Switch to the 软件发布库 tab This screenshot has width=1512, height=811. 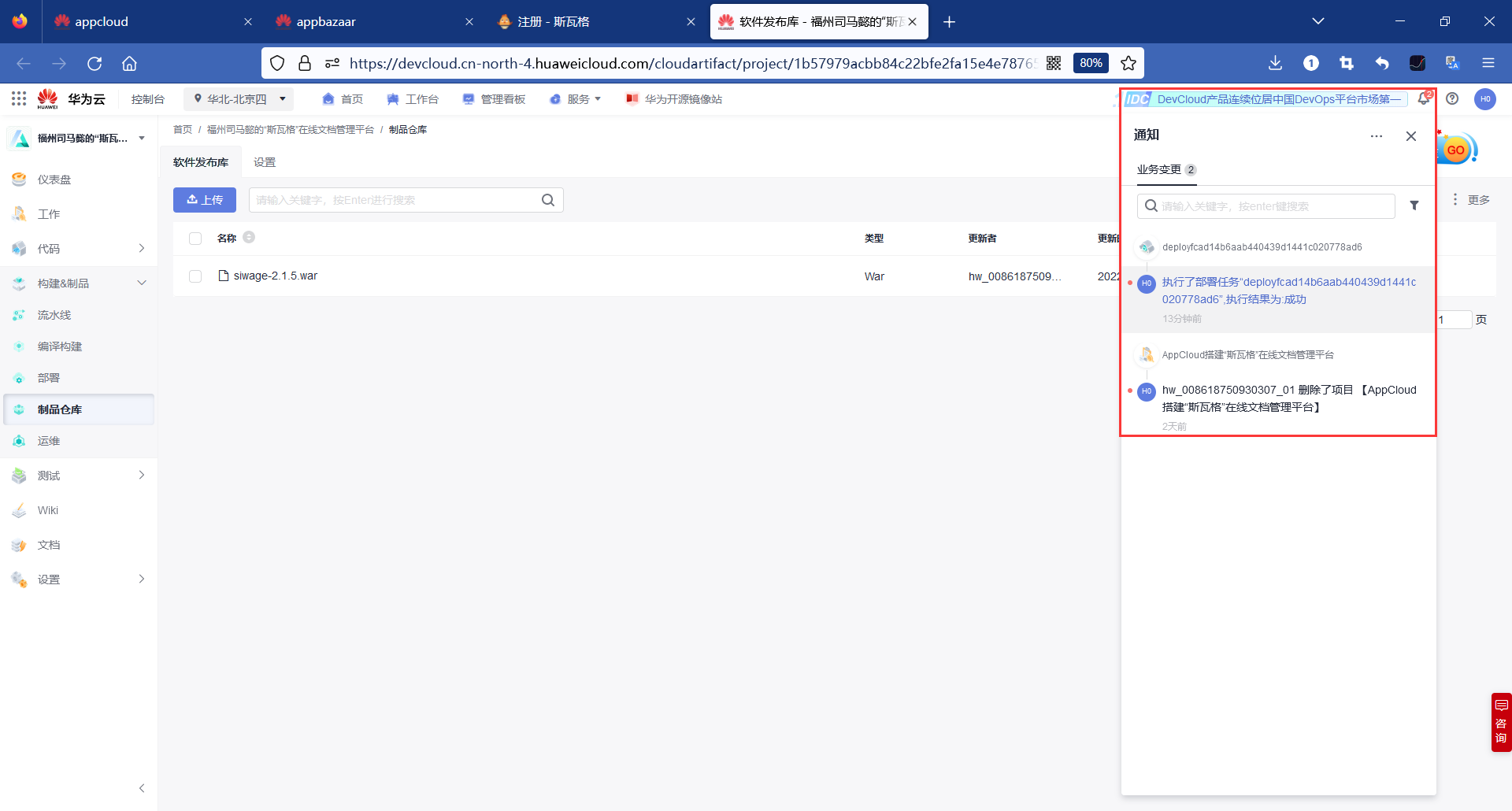click(201, 162)
